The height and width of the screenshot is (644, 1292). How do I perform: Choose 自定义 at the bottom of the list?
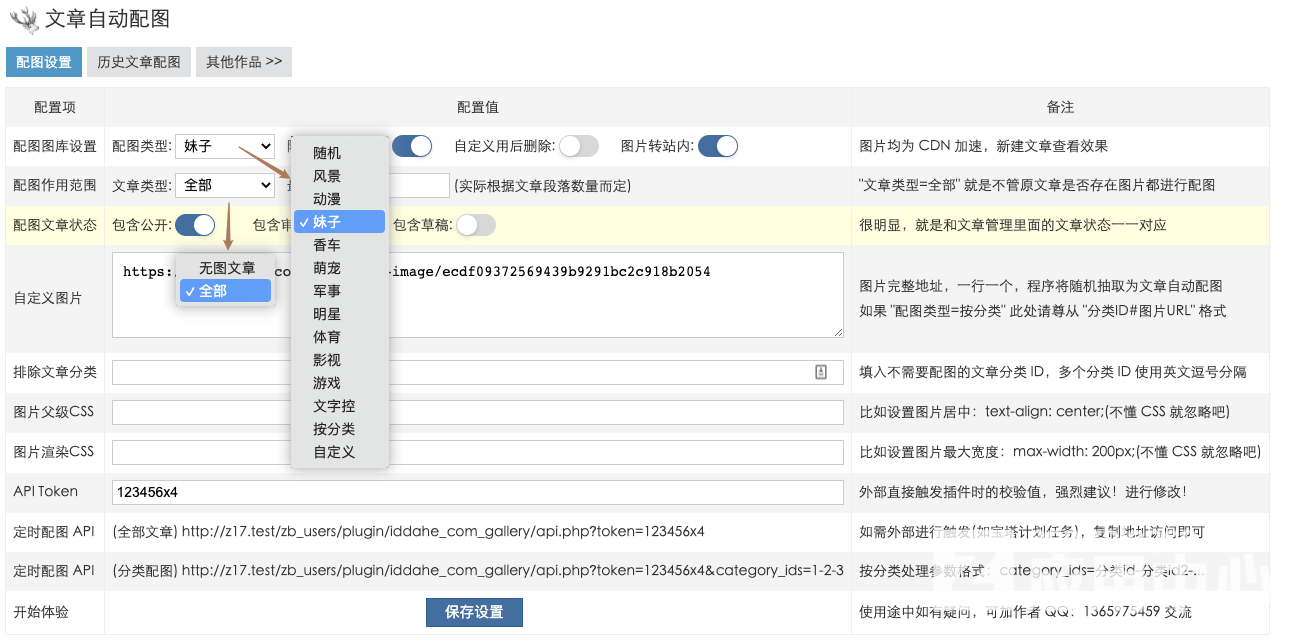tap(333, 452)
